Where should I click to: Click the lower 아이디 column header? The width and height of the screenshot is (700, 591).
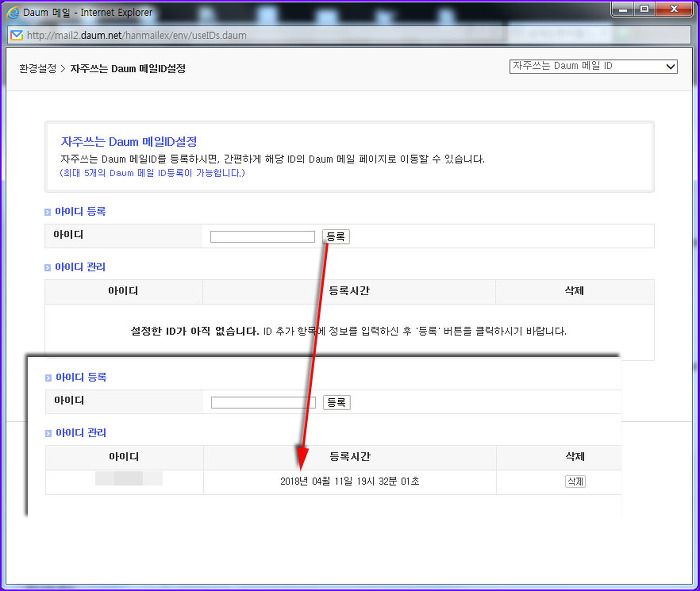click(124, 457)
